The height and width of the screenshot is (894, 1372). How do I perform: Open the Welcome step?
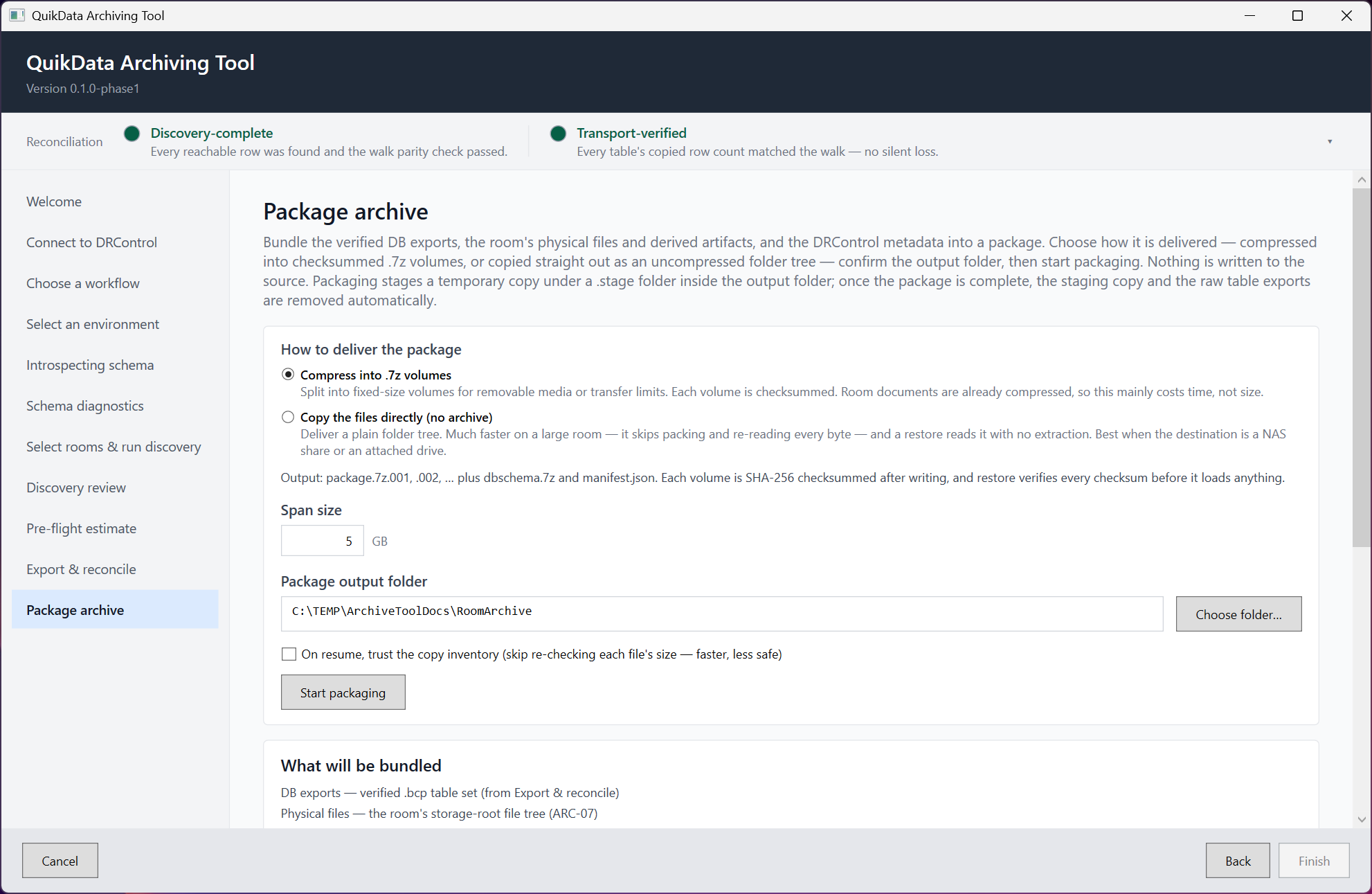coord(115,202)
